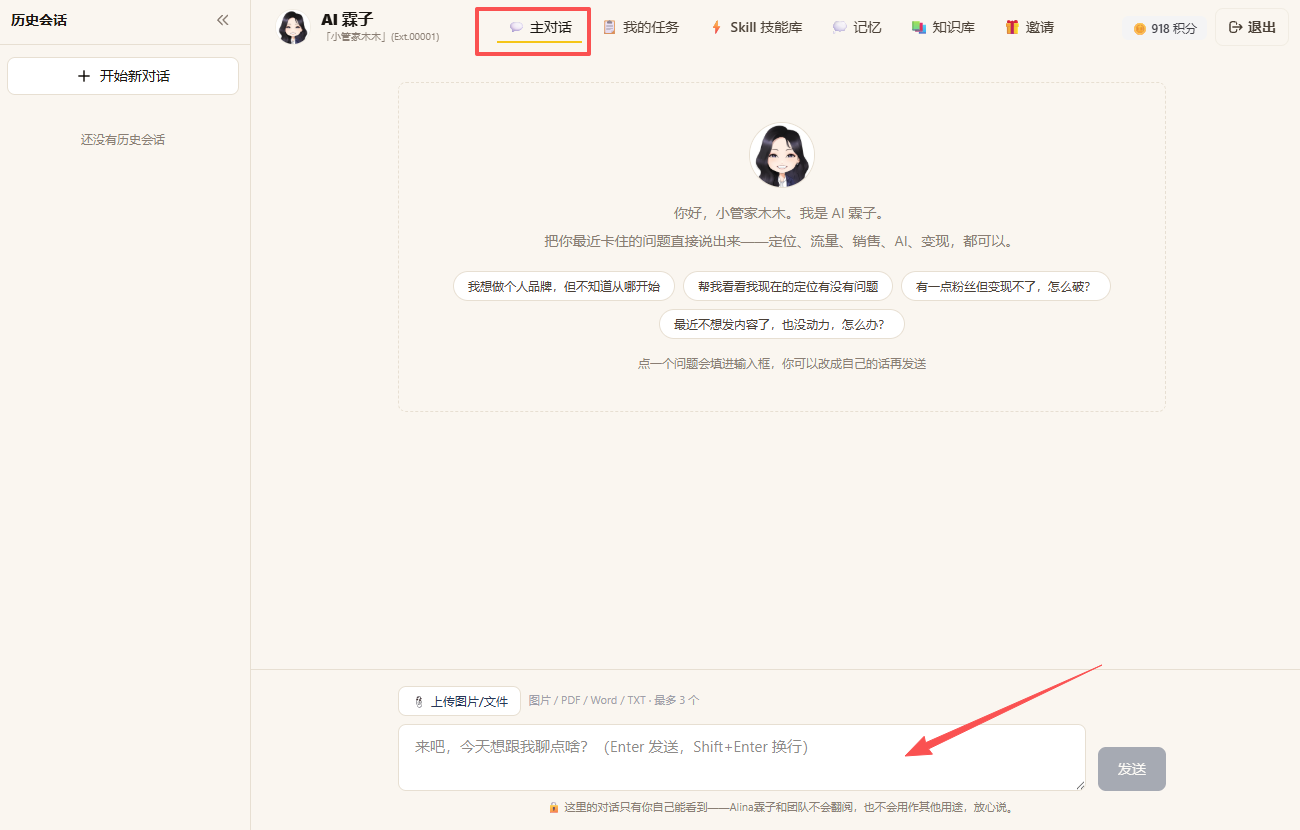This screenshot has width=1300, height=830.
Task: Click the plus icon in 开始新对话
Action: click(x=84, y=76)
